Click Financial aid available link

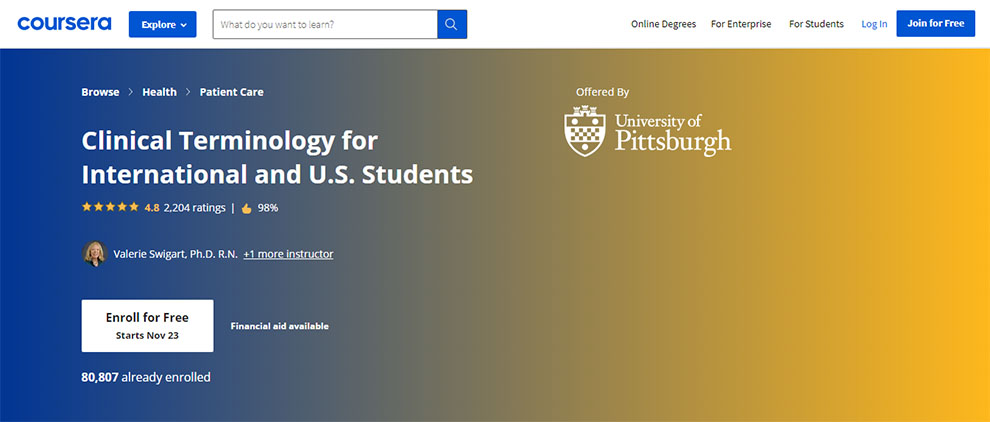tap(280, 327)
